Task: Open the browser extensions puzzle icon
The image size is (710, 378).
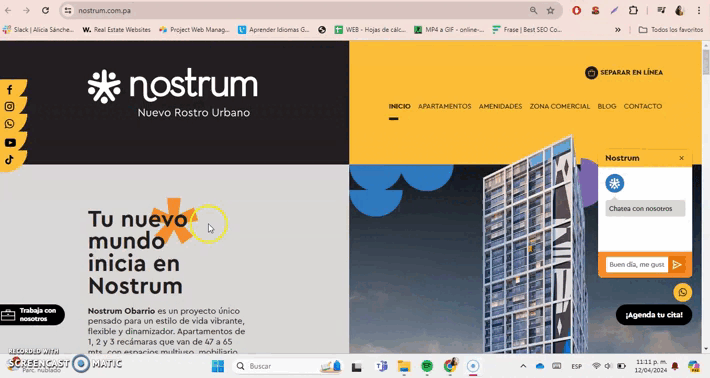Action: coord(633,10)
